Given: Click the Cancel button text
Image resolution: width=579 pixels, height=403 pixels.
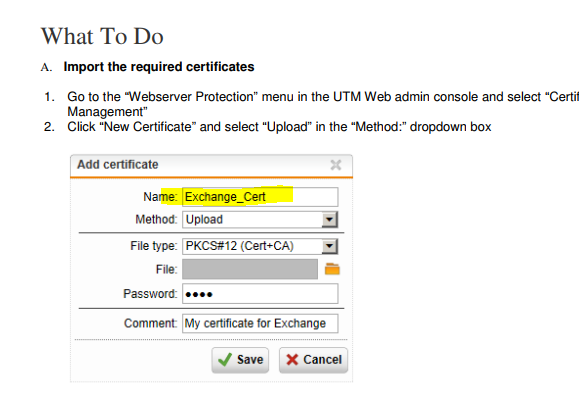Looking at the screenshot, I should 322,360.
